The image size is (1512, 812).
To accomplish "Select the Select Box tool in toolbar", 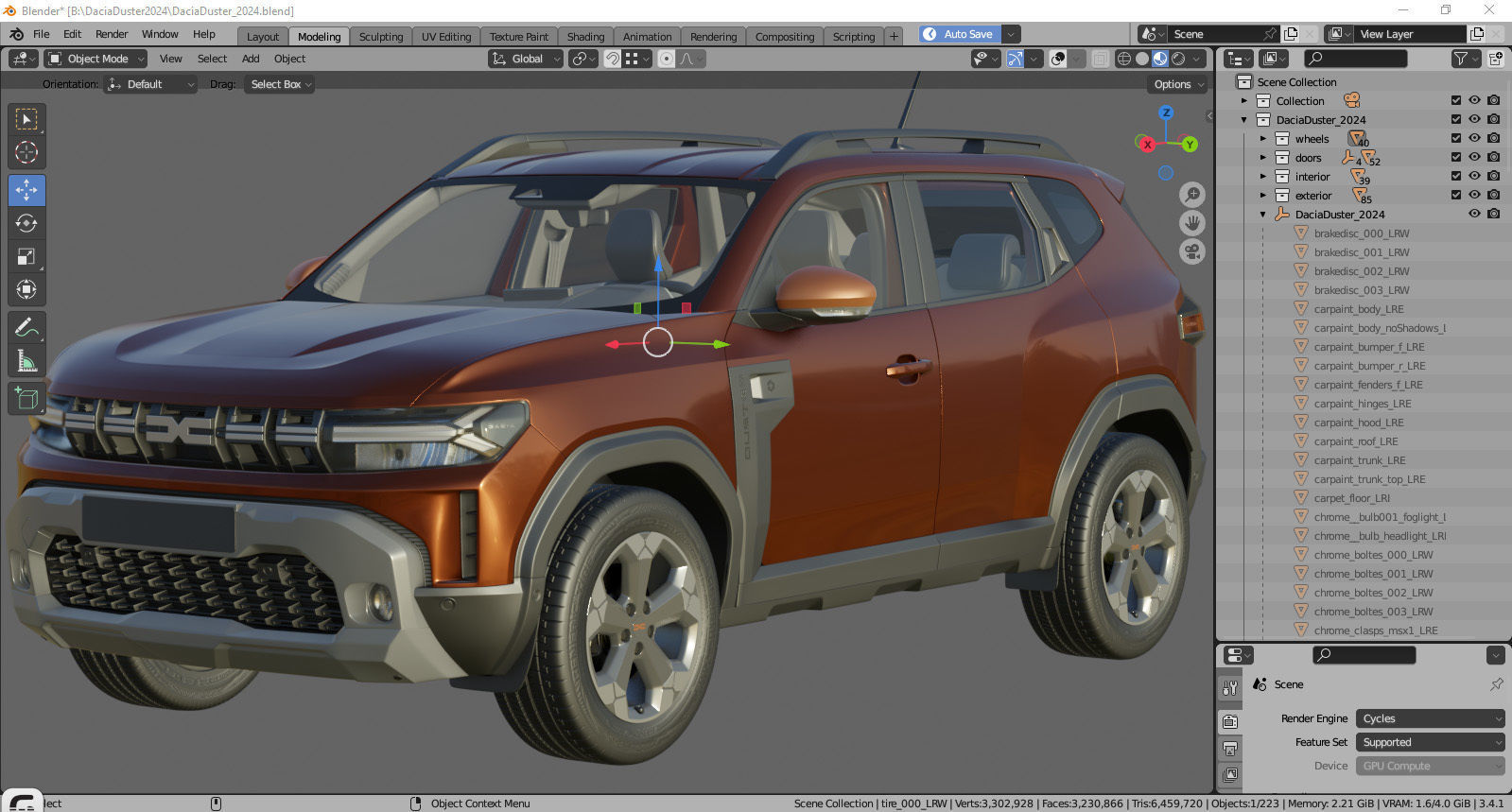I will tap(26, 118).
